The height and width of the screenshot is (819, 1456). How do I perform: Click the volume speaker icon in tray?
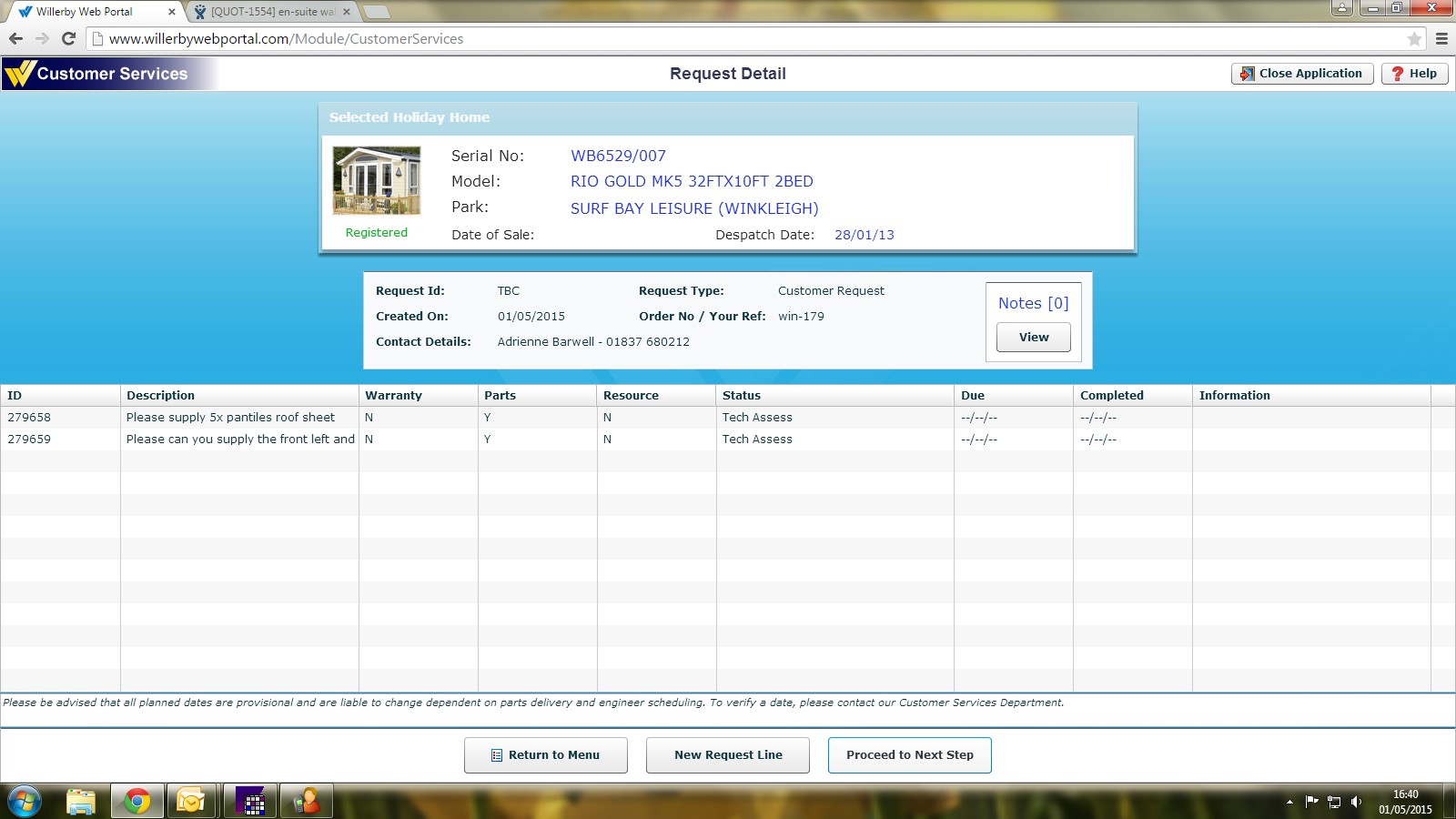point(1356,802)
